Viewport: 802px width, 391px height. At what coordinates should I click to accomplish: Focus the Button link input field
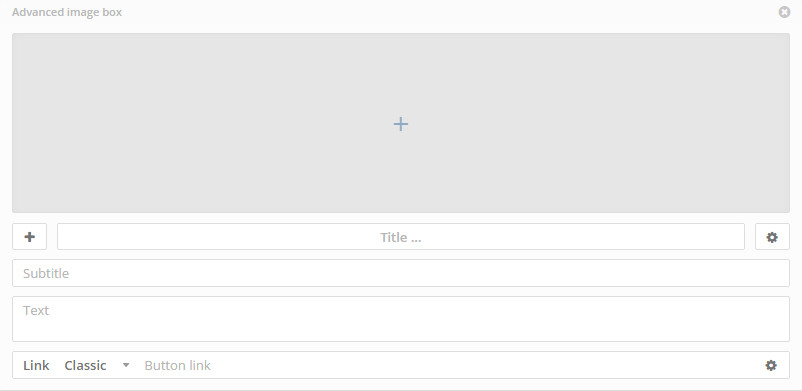450,365
